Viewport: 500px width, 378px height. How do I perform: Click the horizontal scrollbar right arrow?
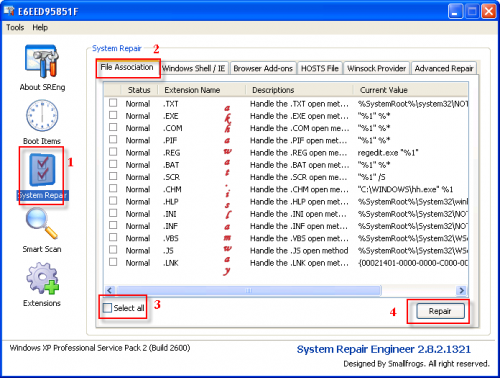pyautogui.click(x=462, y=290)
